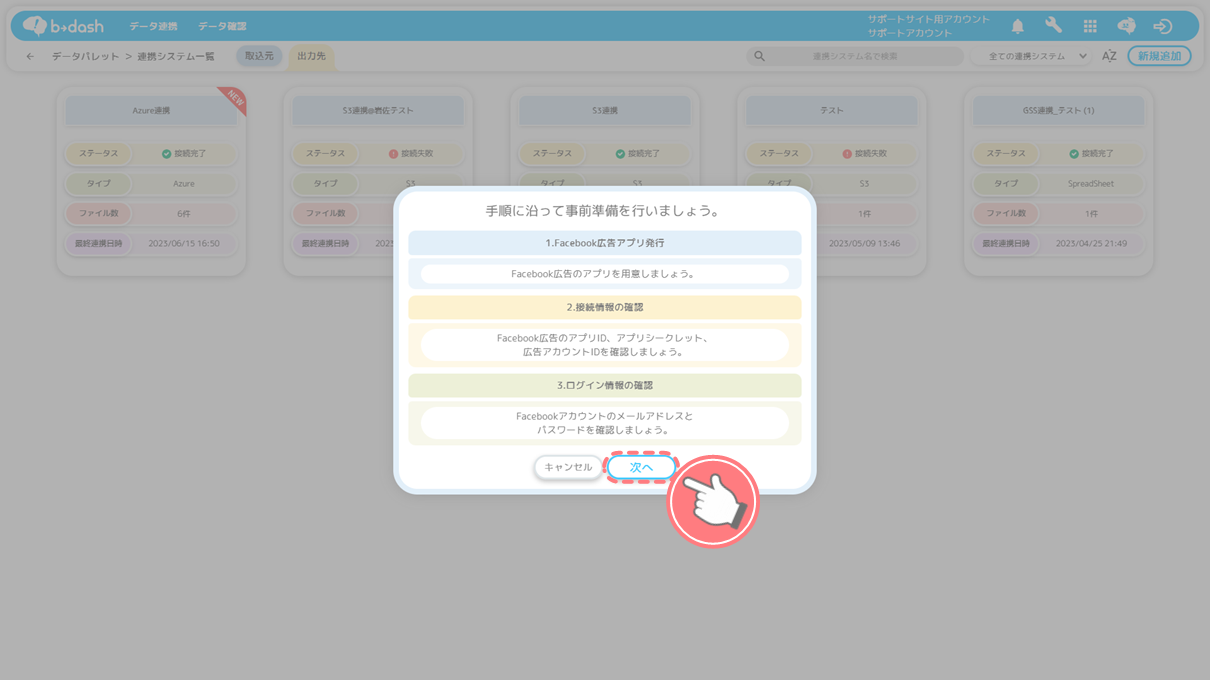Click the NEW ribbon on Azure連携 card
This screenshot has width=1210, height=680.
234,98
